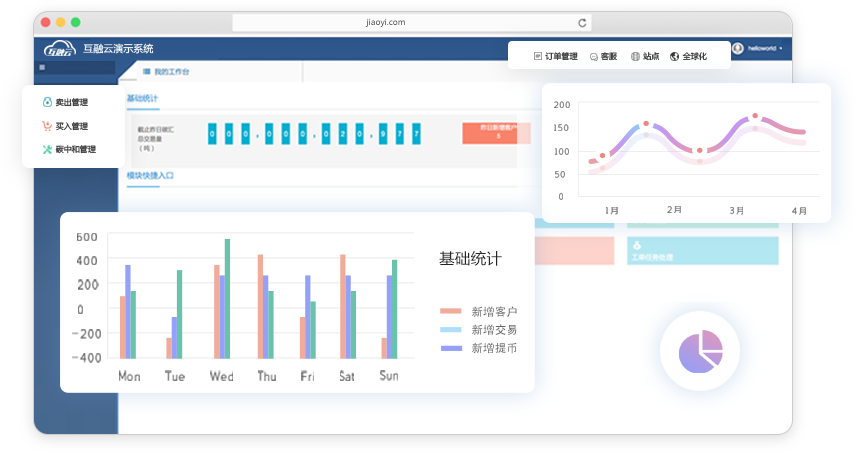Open 卖出管理 menu item
The height and width of the screenshot is (452, 855).
[72, 102]
